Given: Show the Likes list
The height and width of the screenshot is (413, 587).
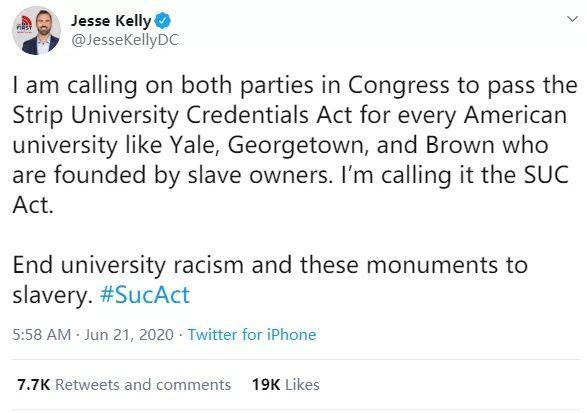Looking at the screenshot, I should (x=302, y=385).
